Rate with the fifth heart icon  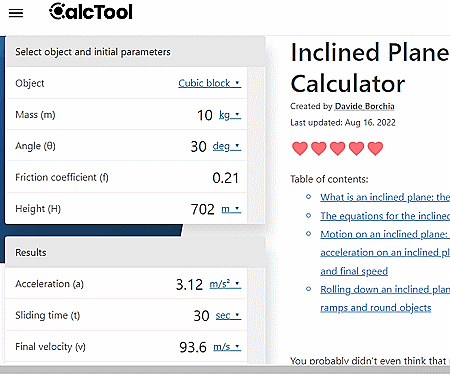pyautogui.click(x=375, y=148)
